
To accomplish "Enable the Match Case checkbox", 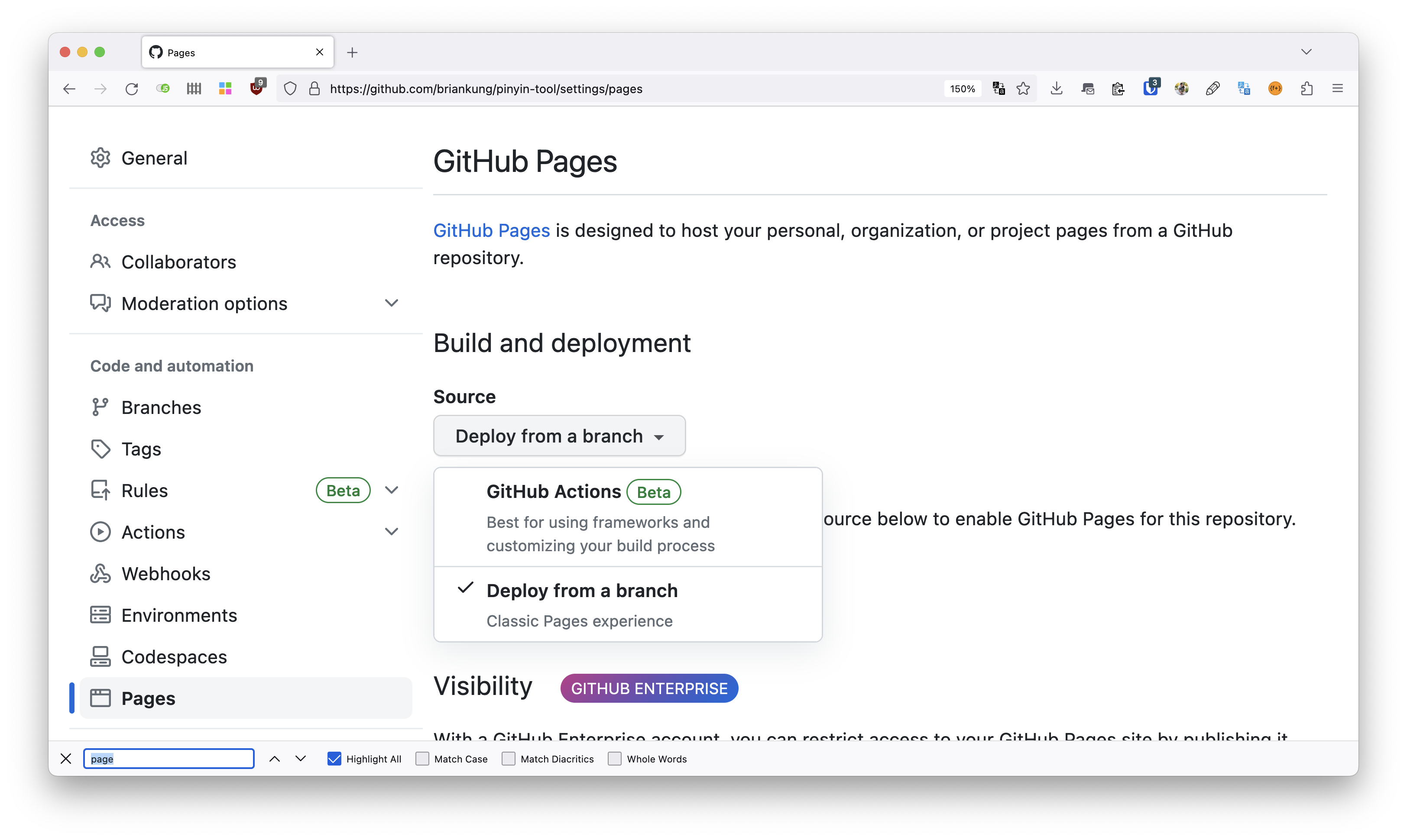I will tap(421, 759).
